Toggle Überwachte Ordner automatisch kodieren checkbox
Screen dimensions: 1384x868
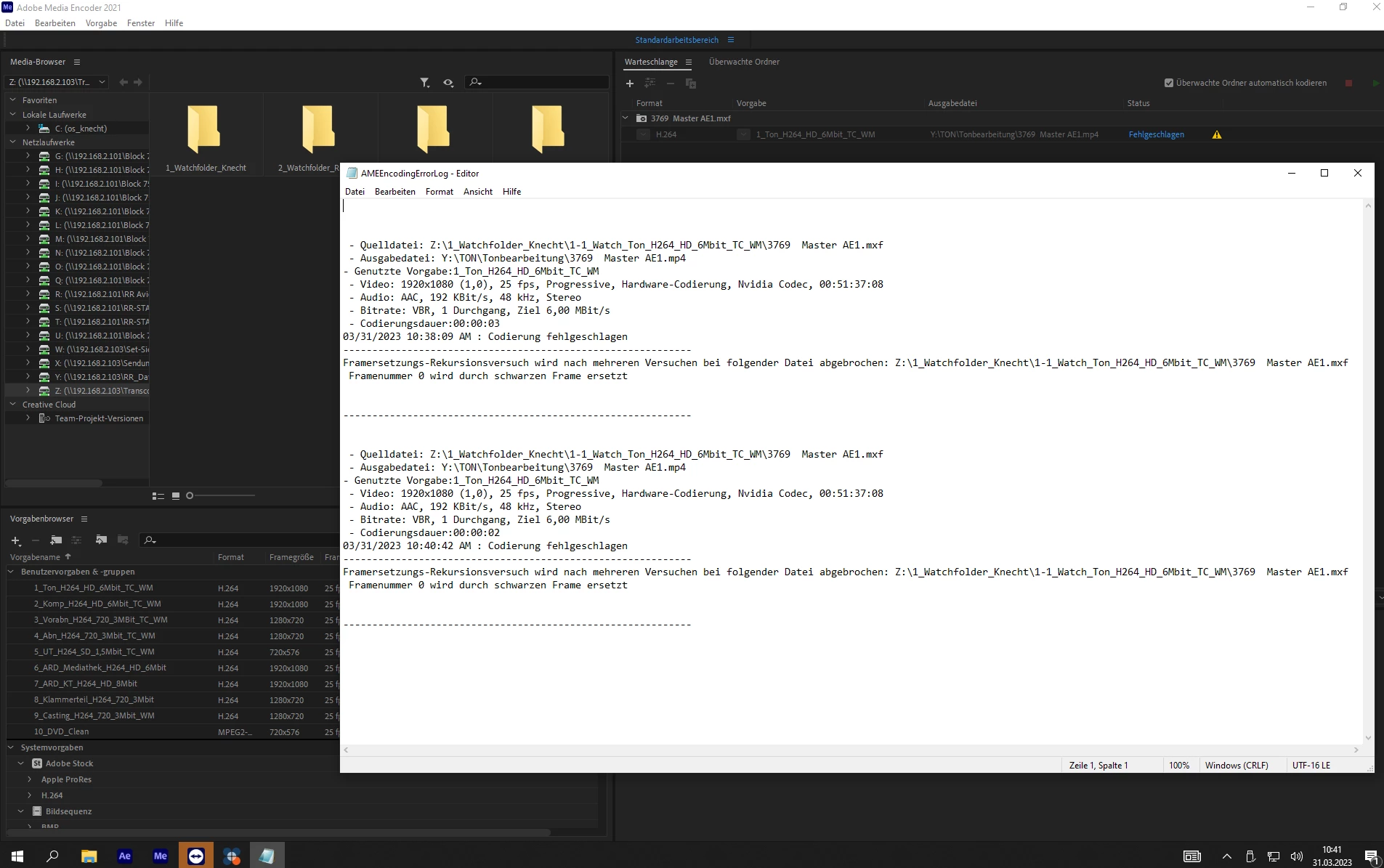tap(1169, 83)
